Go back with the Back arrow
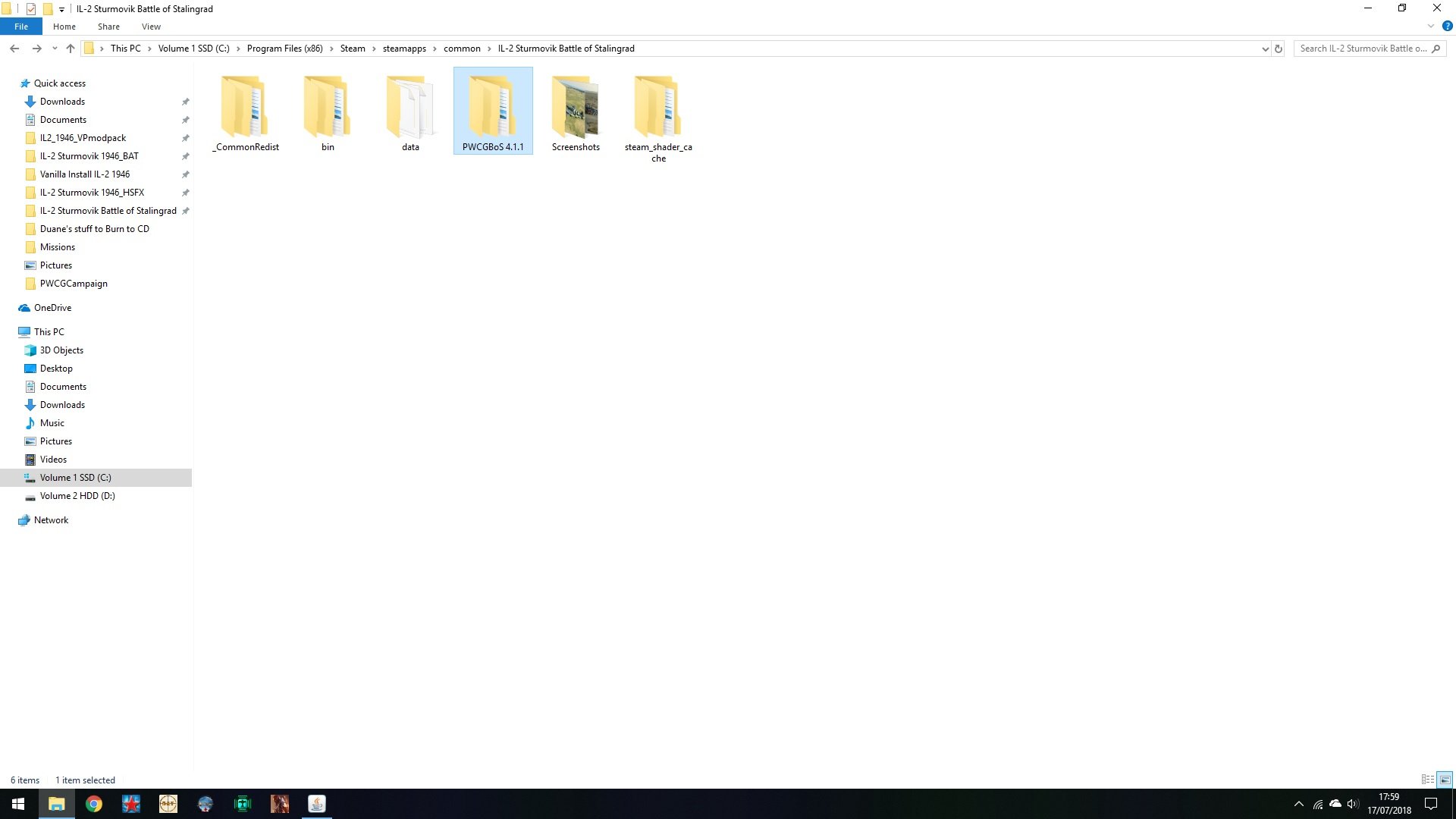The image size is (1456, 819). [14, 49]
